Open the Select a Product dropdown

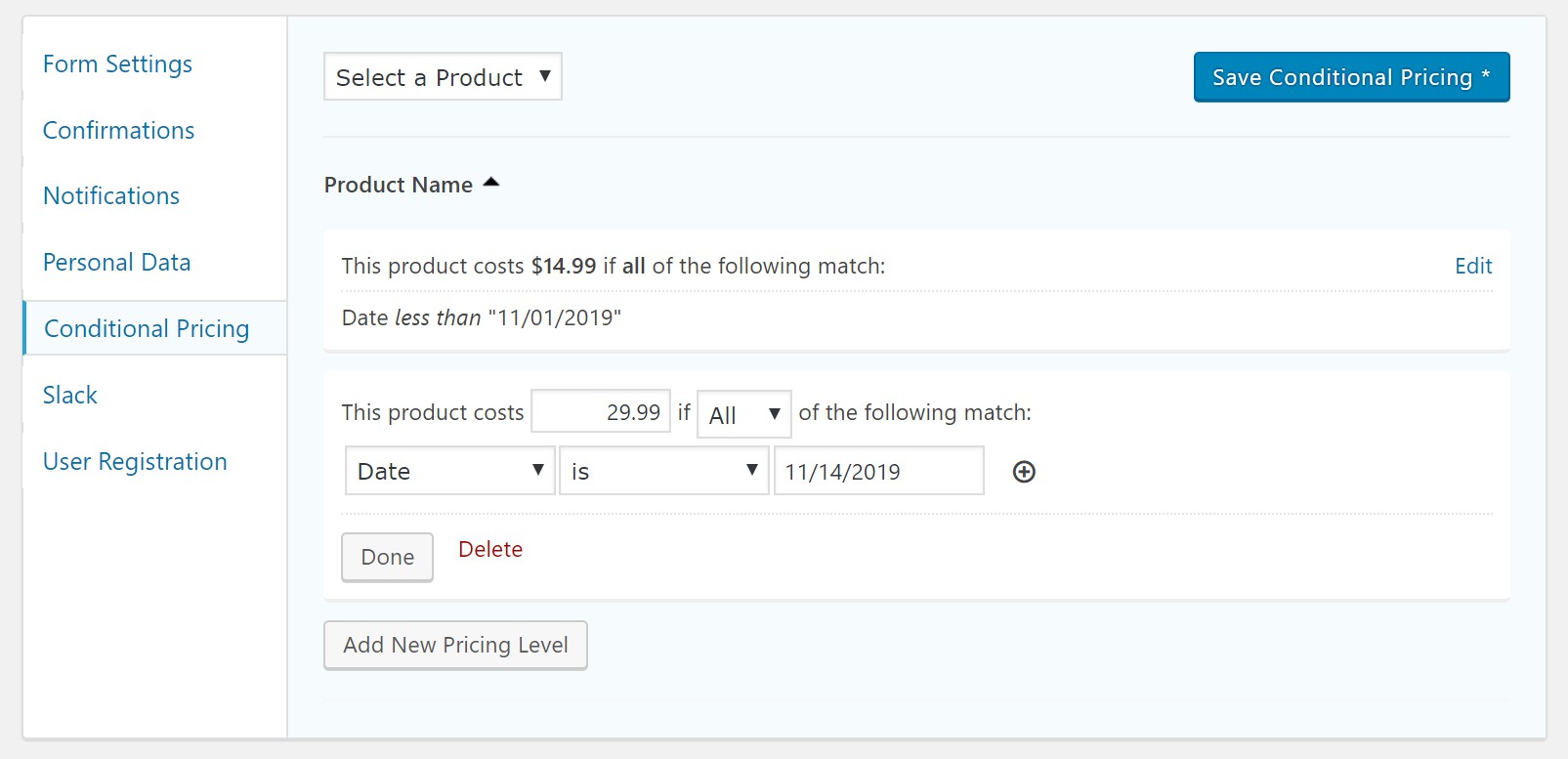point(443,77)
